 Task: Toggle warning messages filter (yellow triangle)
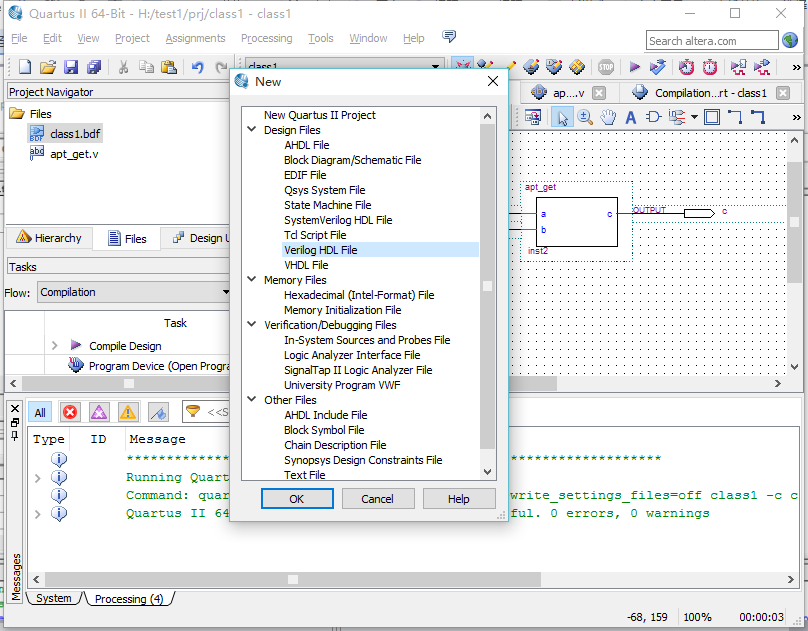click(x=128, y=413)
